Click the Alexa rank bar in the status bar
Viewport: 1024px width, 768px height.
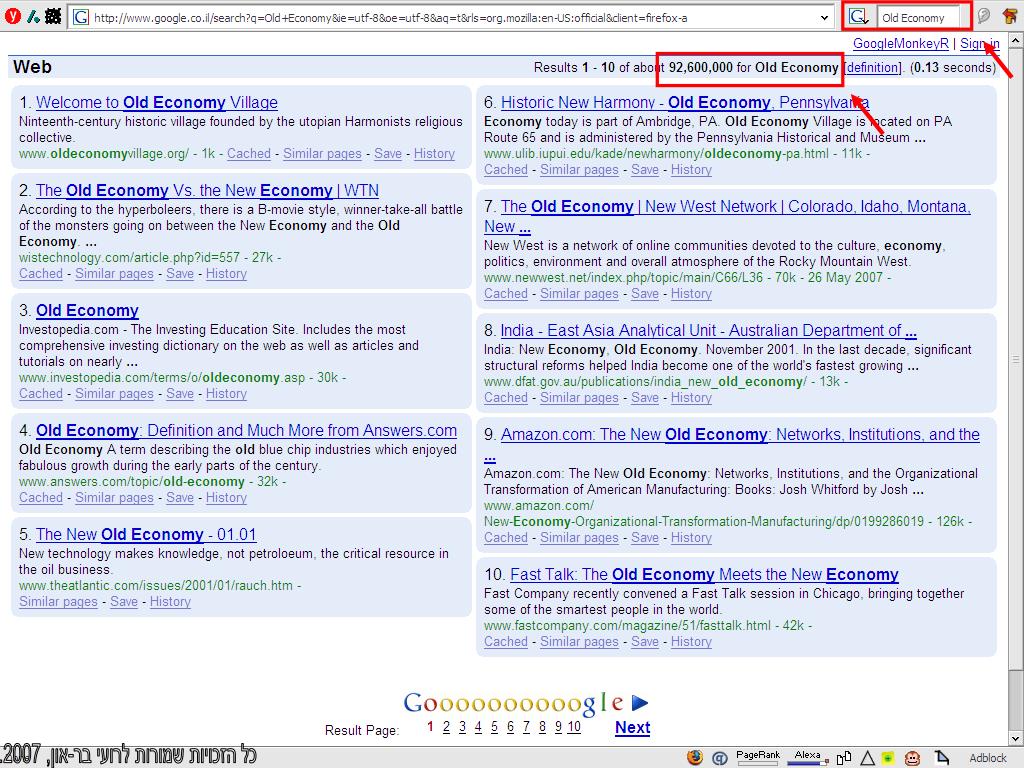tap(808, 758)
